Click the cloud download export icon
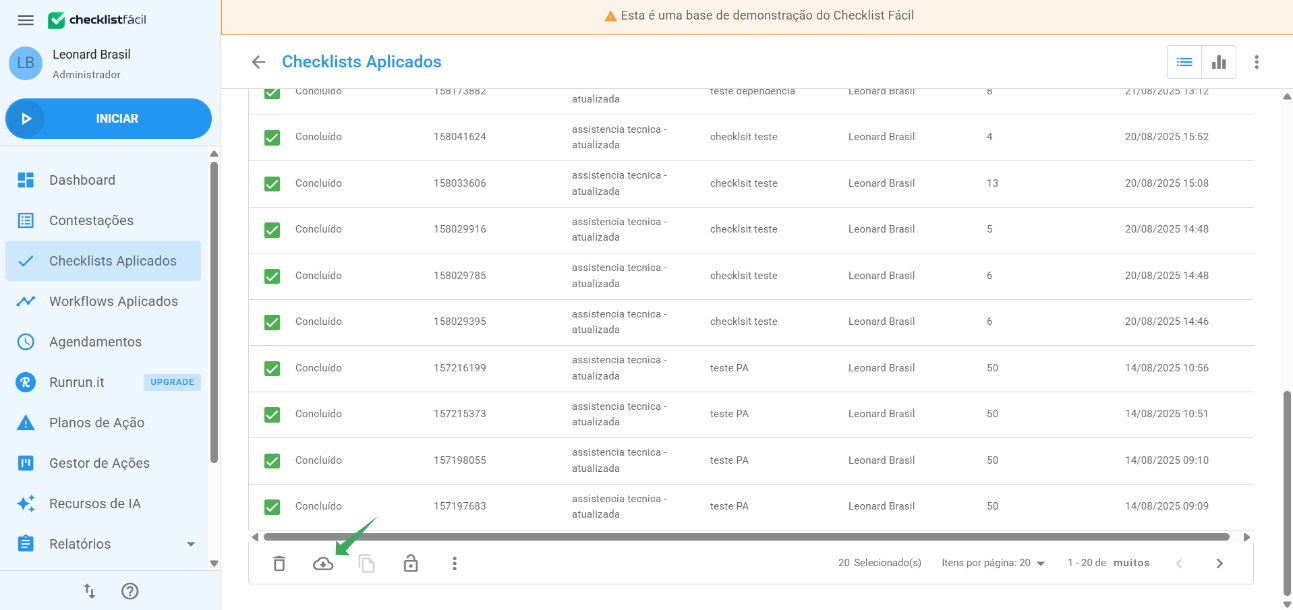This screenshot has height=610, width=1293. pyautogui.click(x=323, y=563)
